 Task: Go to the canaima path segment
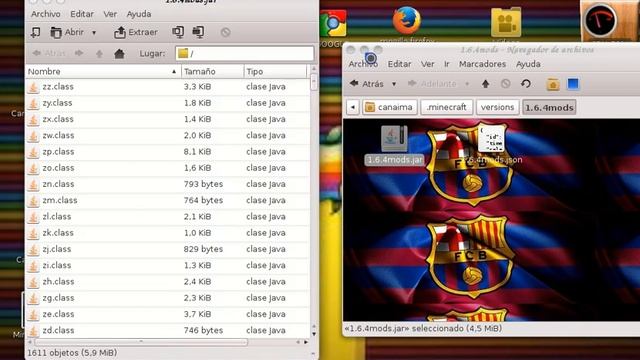[x=389, y=107]
